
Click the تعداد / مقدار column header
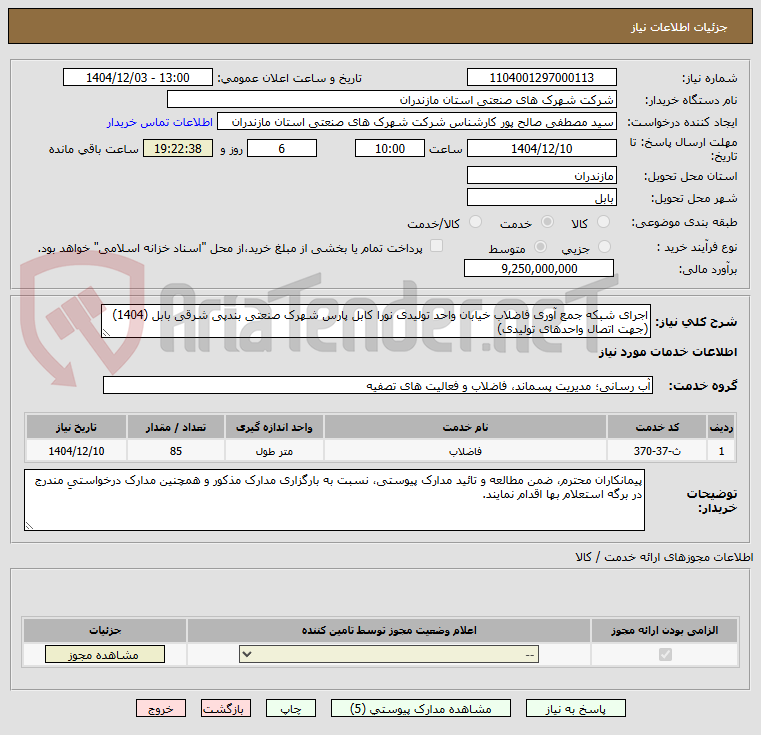tap(176, 427)
